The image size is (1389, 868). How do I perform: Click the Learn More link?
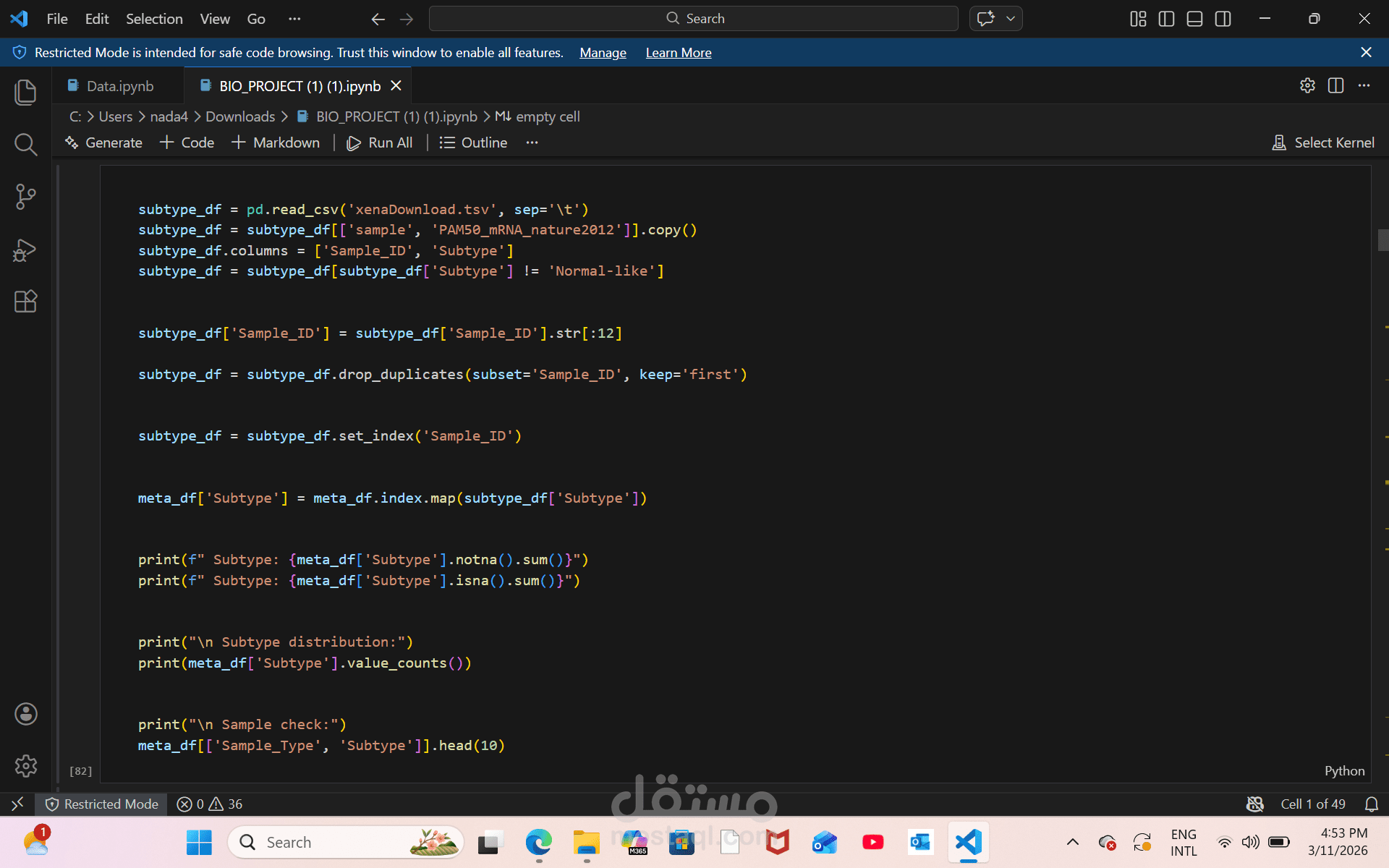678,53
